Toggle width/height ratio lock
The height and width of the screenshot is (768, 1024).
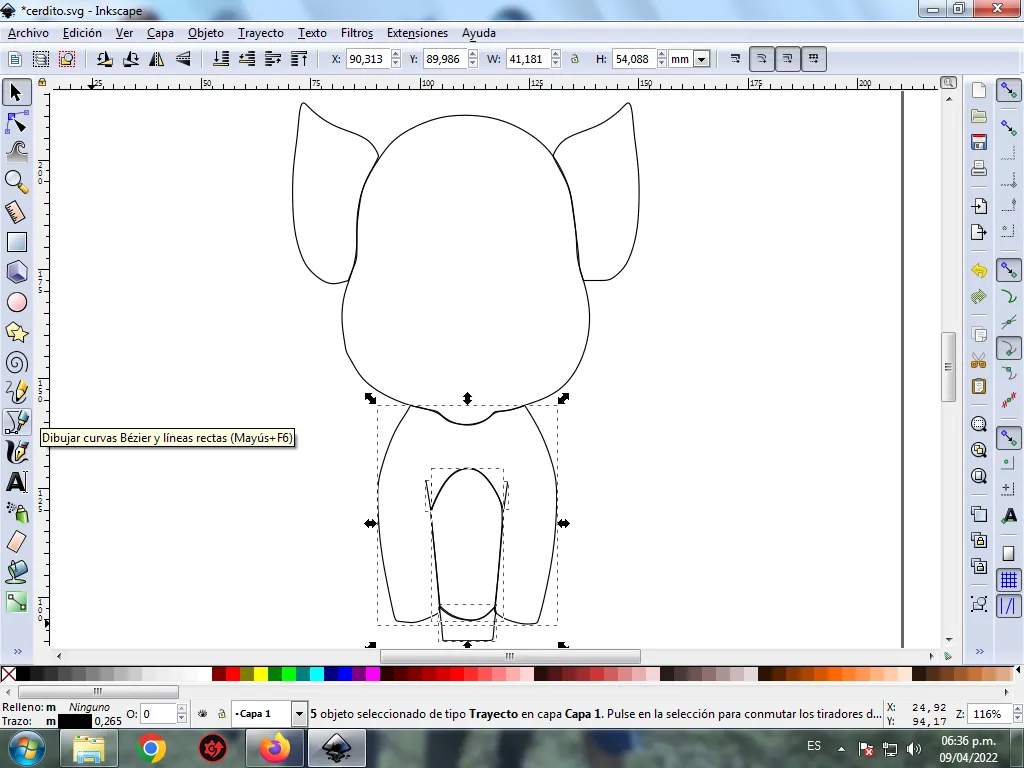(575, 59)
